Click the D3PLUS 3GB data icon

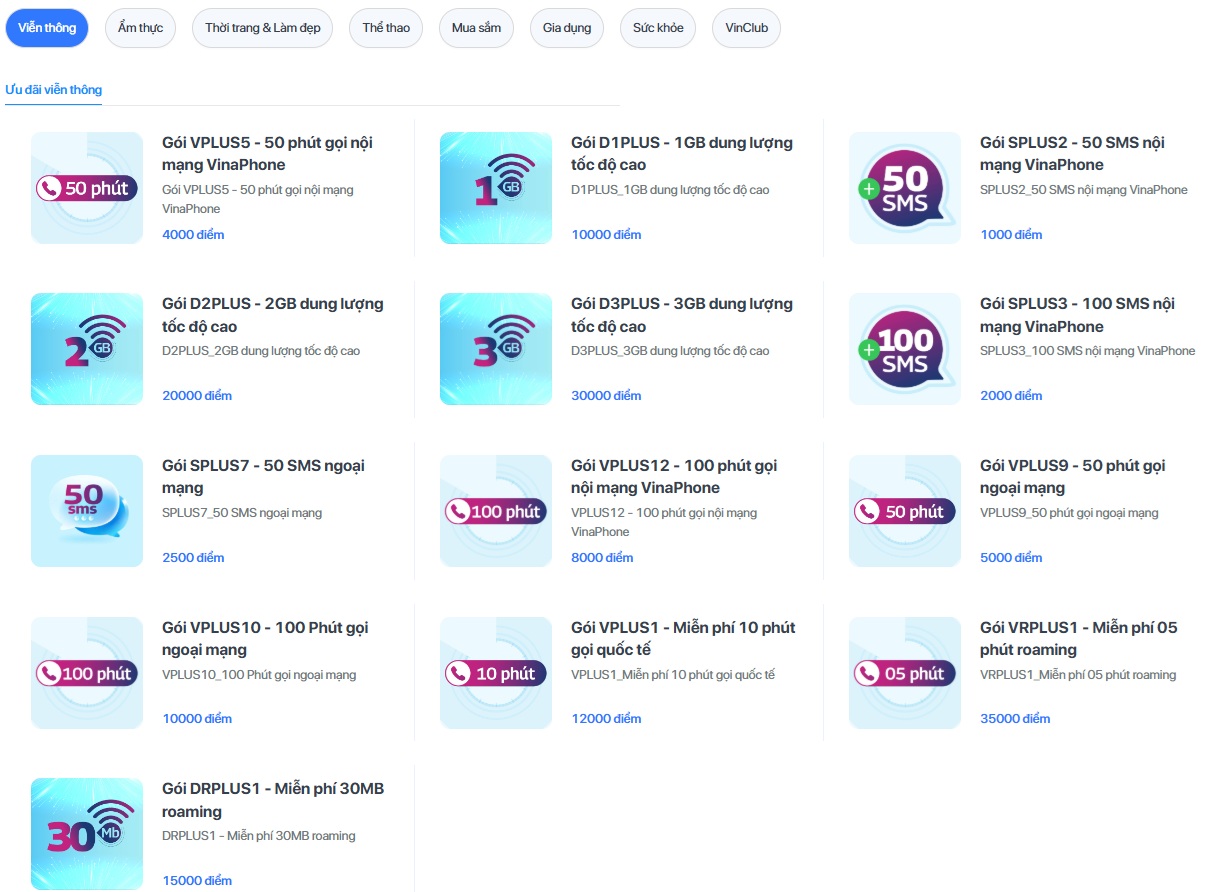tap(496, 349)
